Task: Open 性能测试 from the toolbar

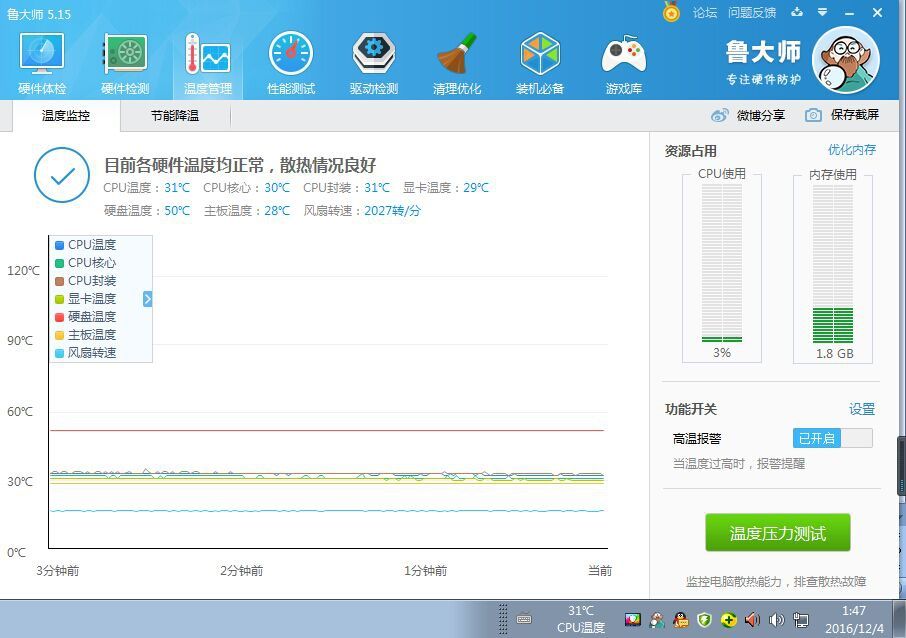Action: pyautogui.click(x=290, y=60)
